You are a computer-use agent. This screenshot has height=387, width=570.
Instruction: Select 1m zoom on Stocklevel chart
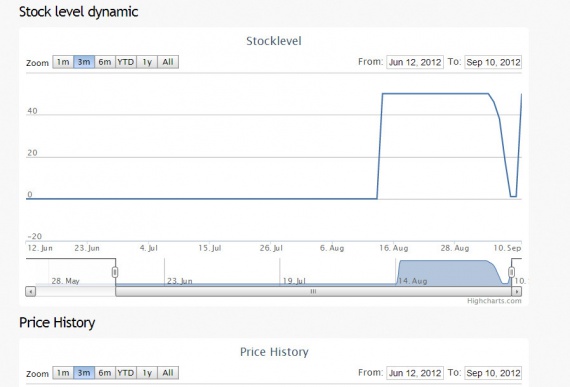point(63,62)
